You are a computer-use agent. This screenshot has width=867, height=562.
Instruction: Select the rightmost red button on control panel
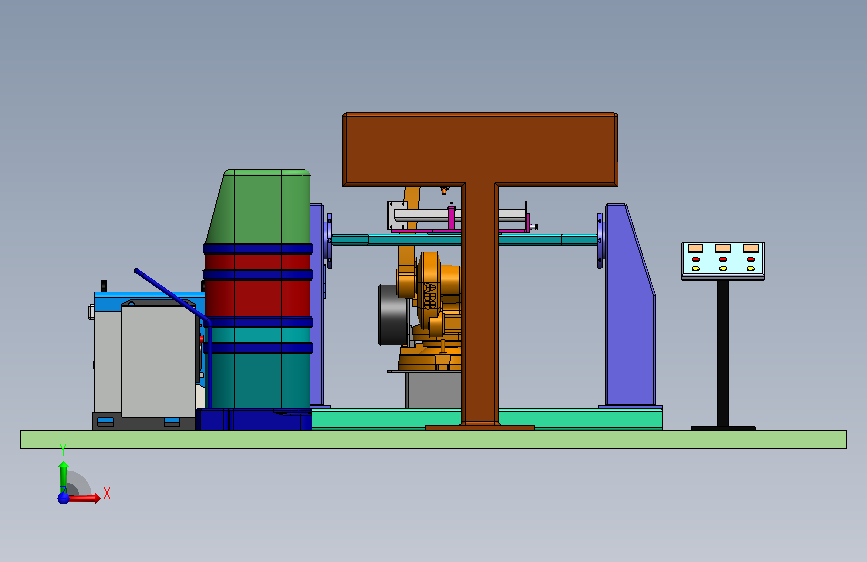point(751,259)
